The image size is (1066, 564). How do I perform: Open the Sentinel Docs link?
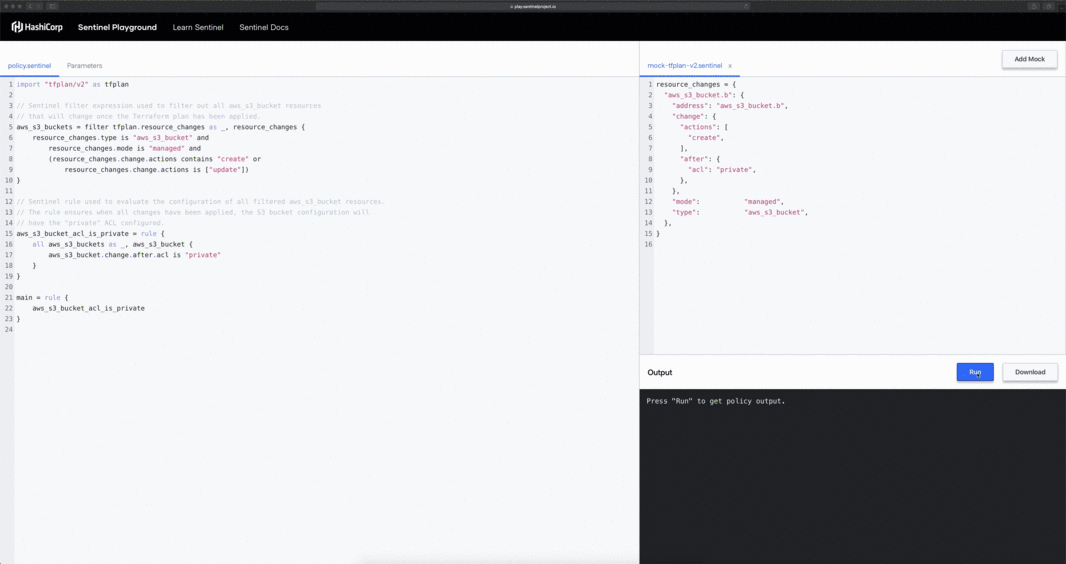click(264, 27)
